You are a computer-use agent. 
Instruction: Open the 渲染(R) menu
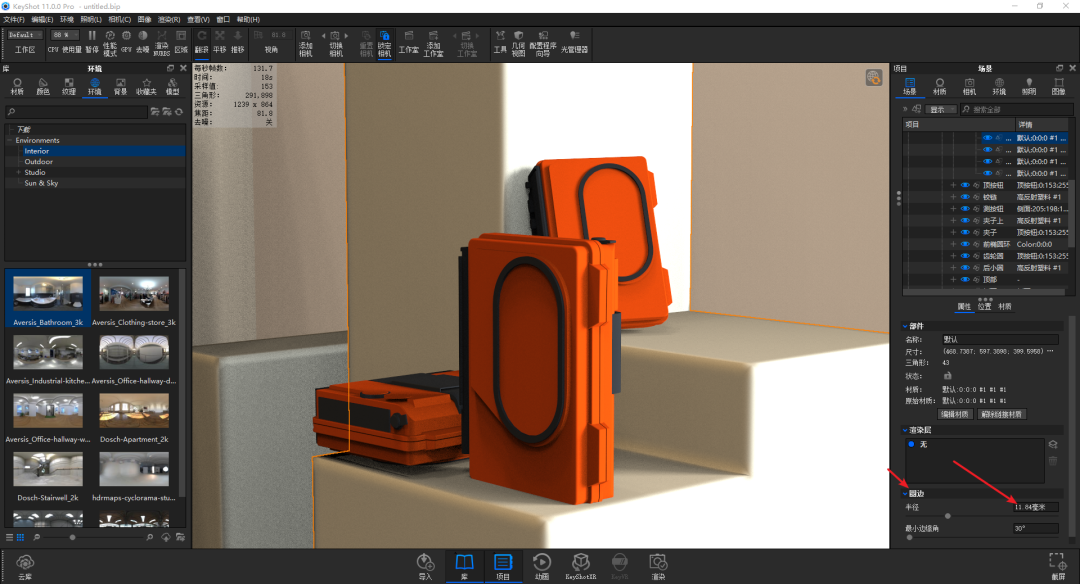[x=169, y=19]
